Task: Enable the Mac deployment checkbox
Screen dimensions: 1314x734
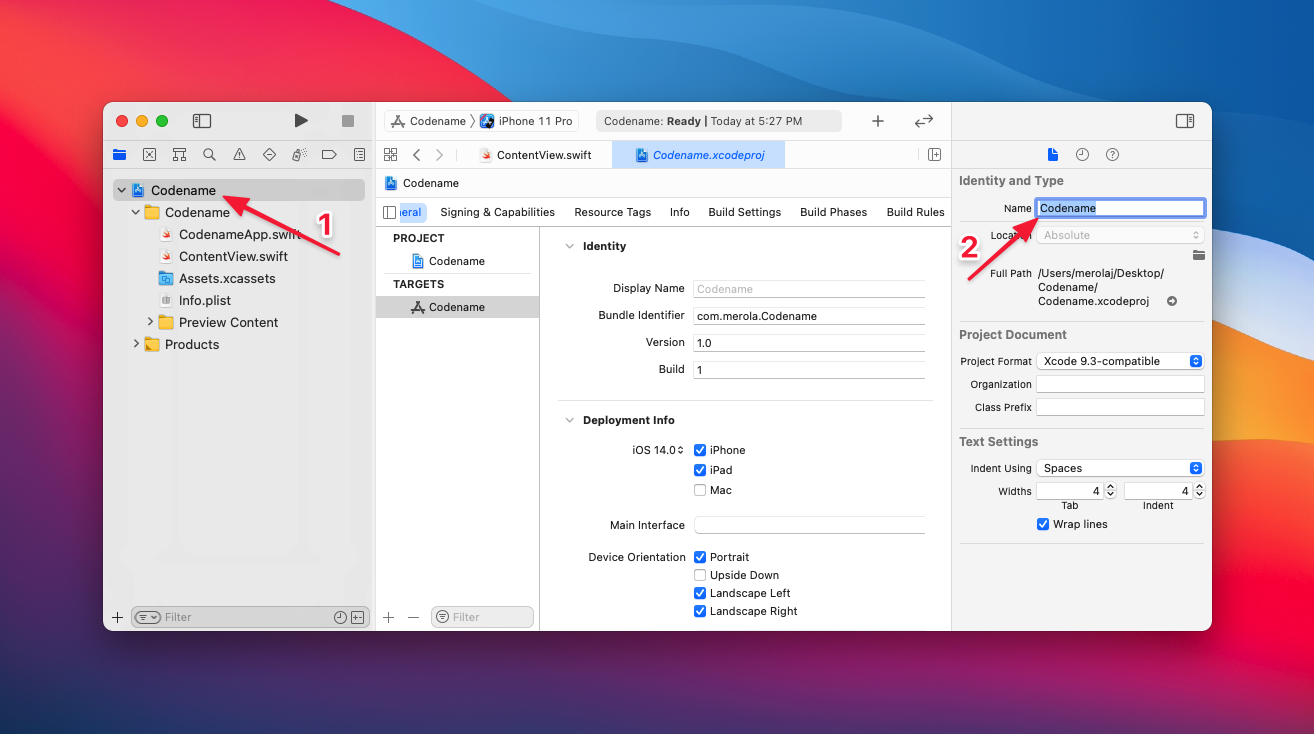Action: tap(700, 490)
